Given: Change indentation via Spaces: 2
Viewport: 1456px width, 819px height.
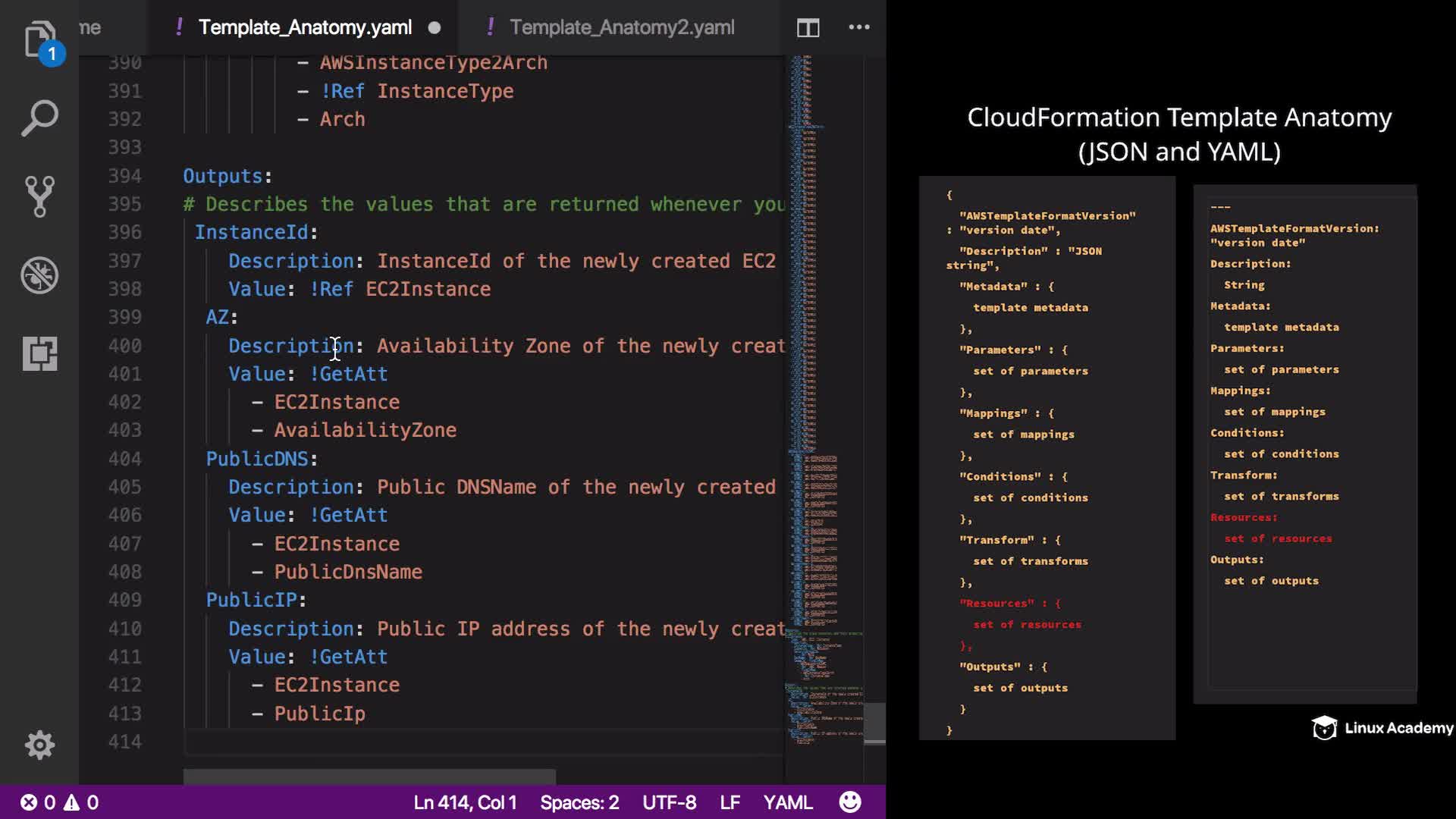Looking at the screenshot, I should point(579,802).
